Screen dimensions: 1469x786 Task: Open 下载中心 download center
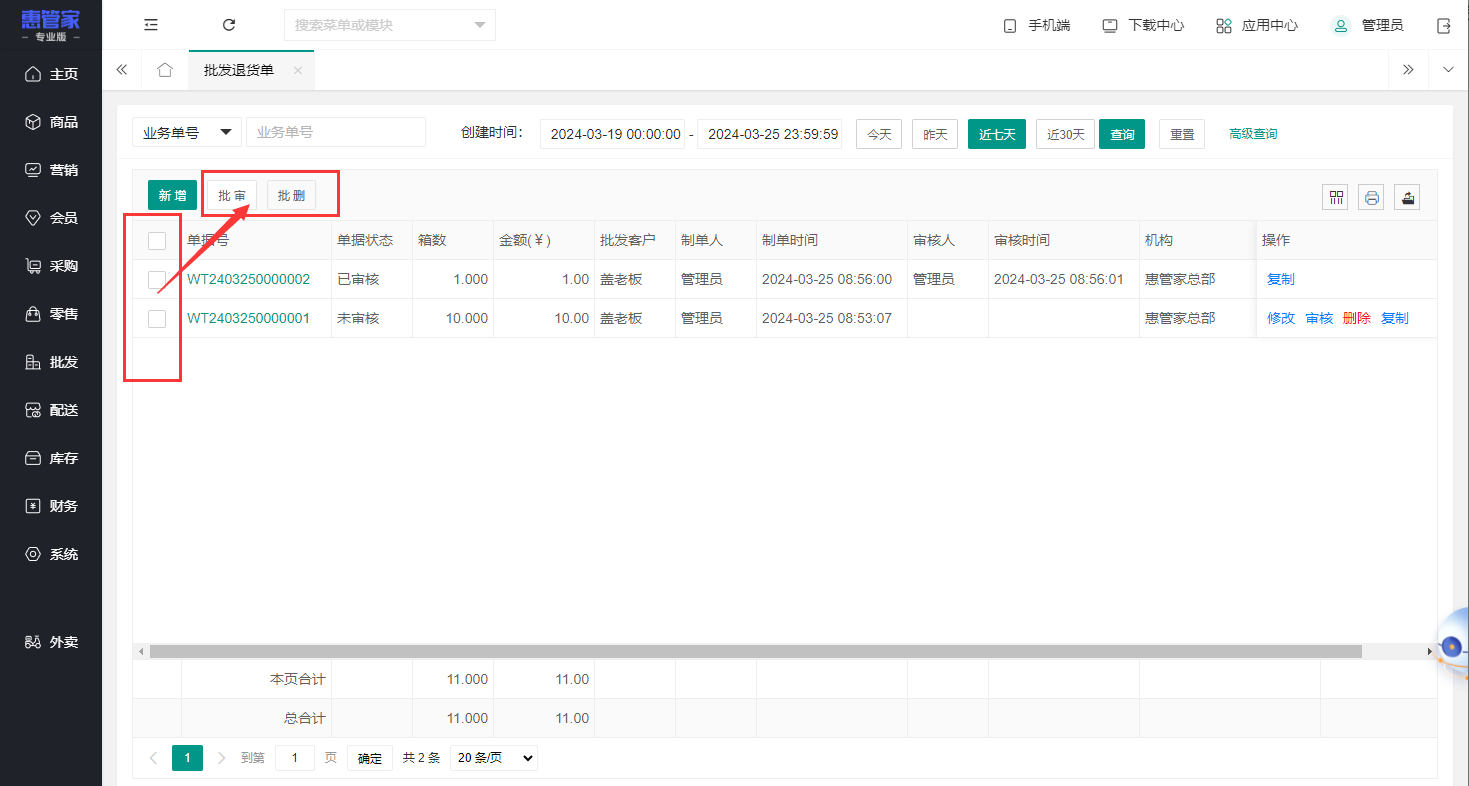(1143, 25)
